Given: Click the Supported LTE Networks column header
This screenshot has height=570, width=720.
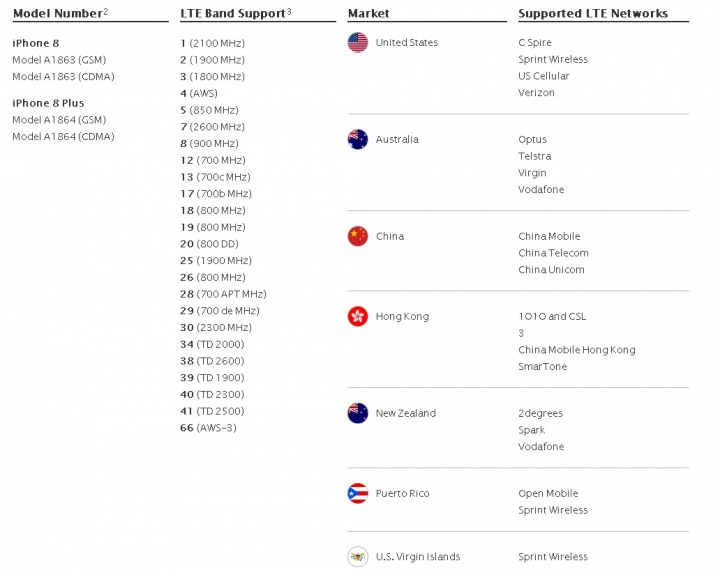Looking at the screenshot, I should pos(593,14).
